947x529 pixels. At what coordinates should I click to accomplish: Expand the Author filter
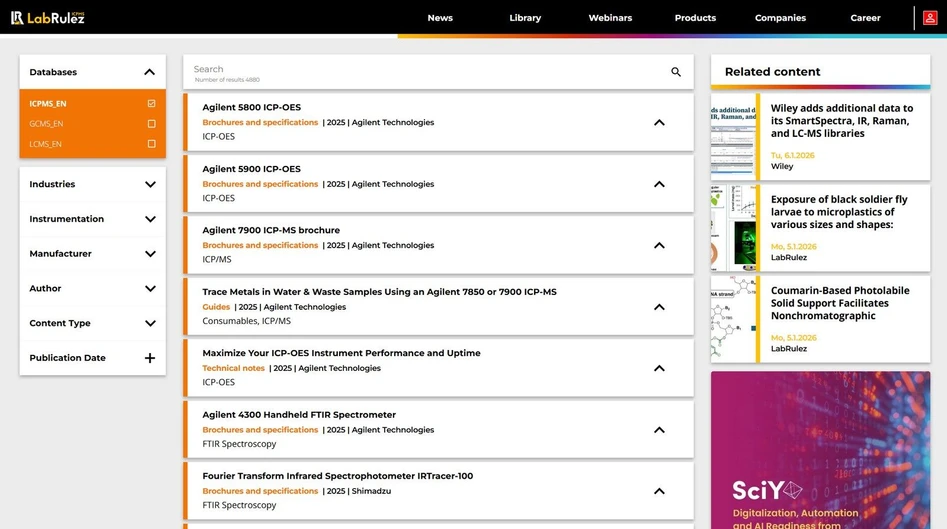[150, 288]
